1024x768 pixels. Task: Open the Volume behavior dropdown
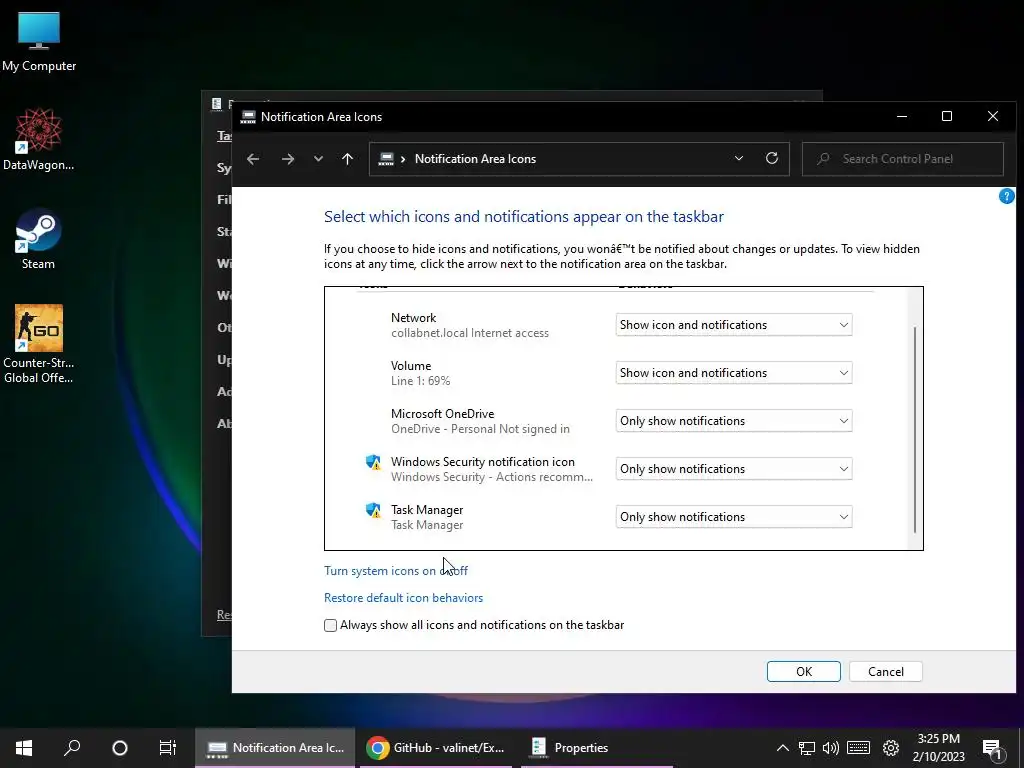(x=734, y=373)
